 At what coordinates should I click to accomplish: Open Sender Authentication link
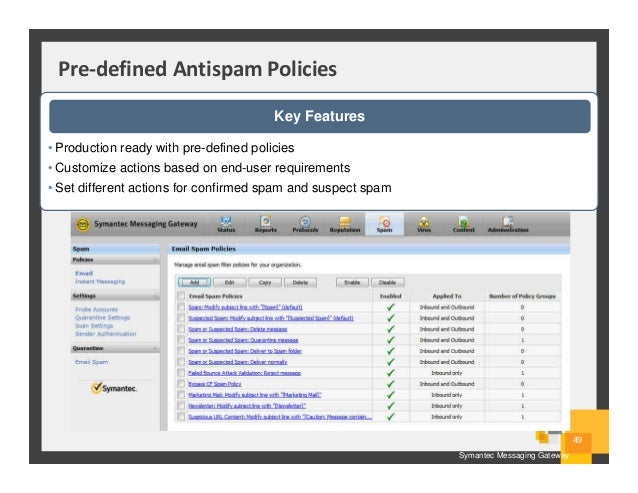pos(106,334)
